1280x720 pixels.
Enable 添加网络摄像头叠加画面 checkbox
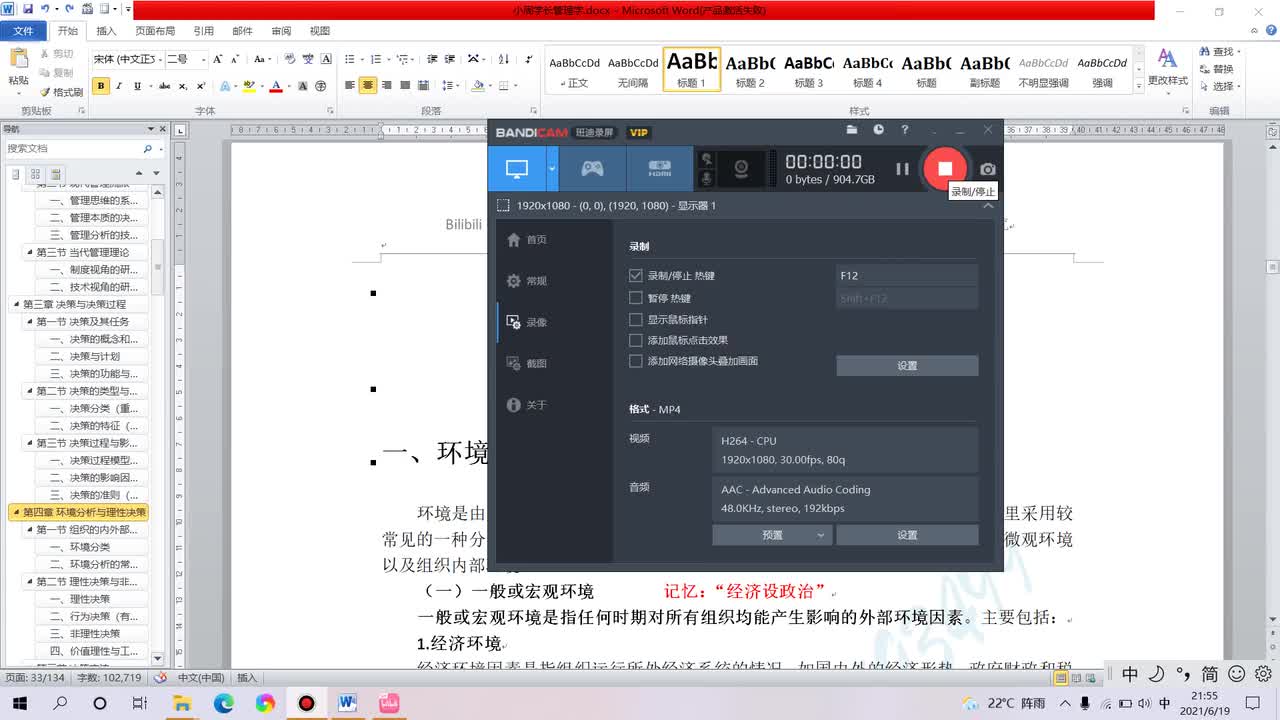(x=635, y=361)
